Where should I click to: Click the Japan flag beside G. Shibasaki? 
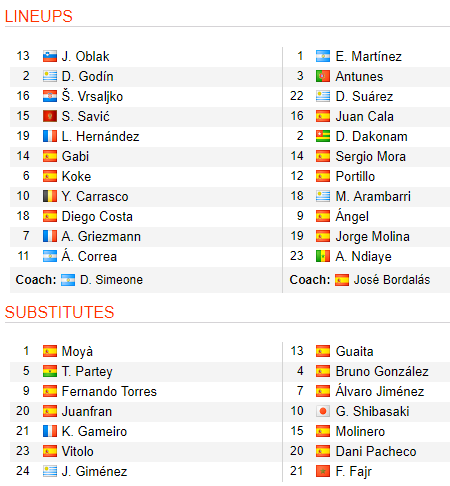pos(323,411)
